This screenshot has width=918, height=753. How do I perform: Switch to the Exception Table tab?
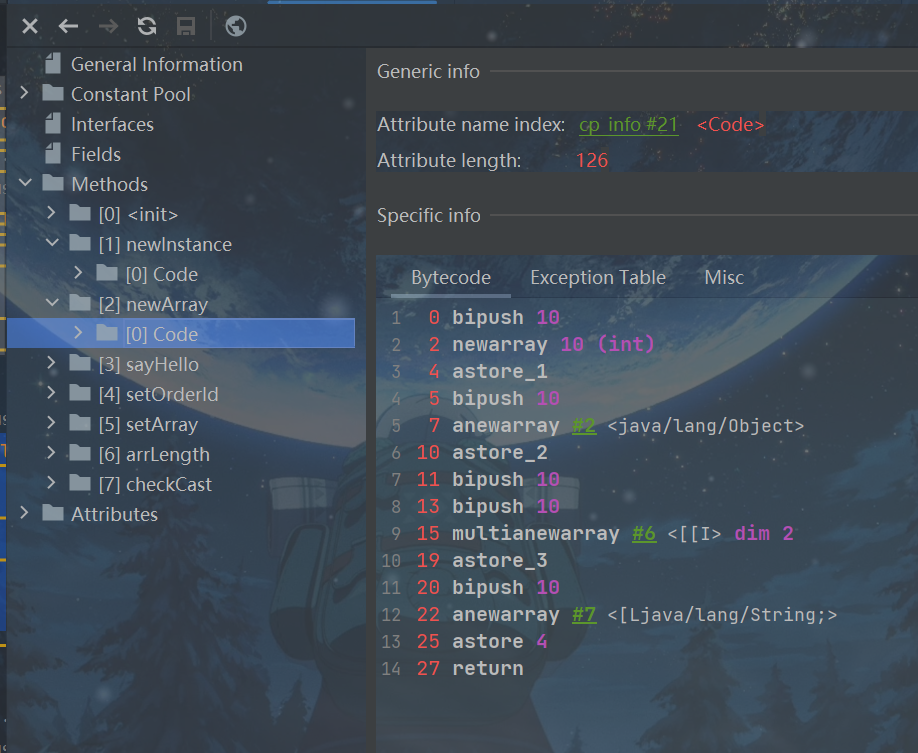tap(597, 278)
